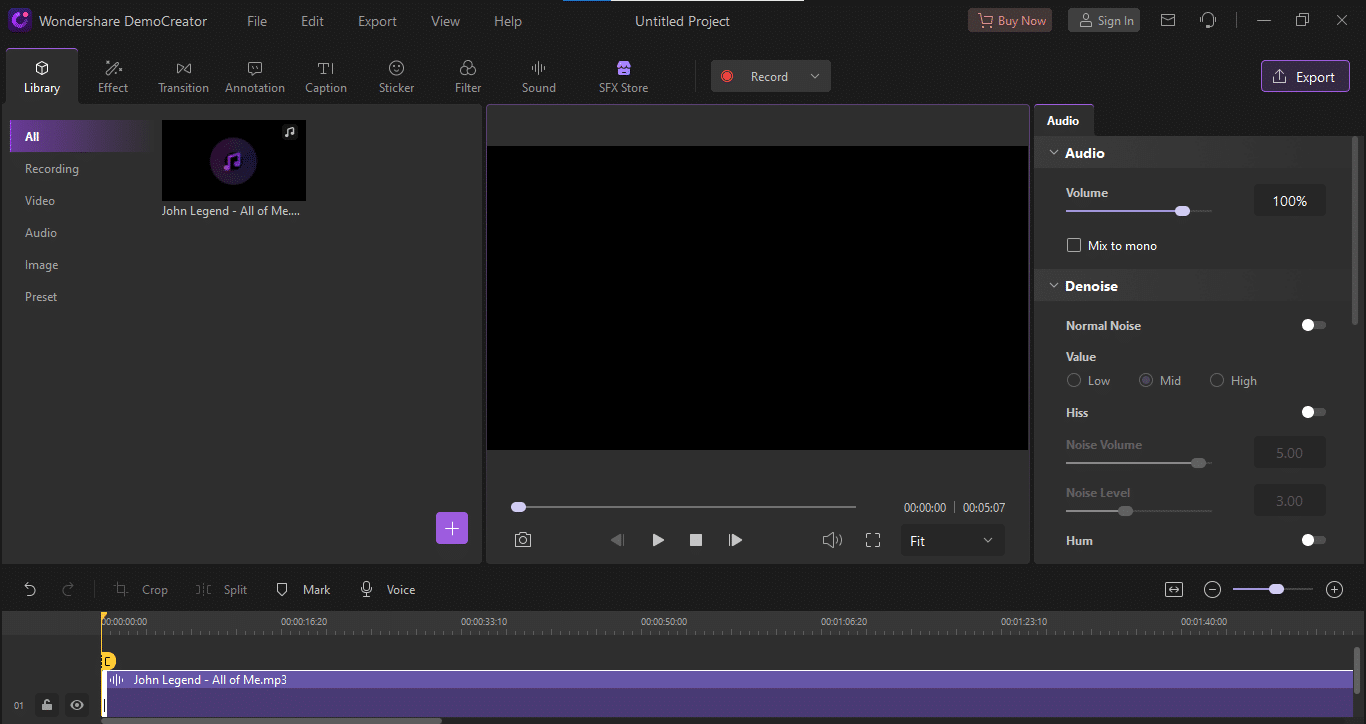1366x724 pixels.
Task: Open the Sticker panel
Action: tap(396, 77)
